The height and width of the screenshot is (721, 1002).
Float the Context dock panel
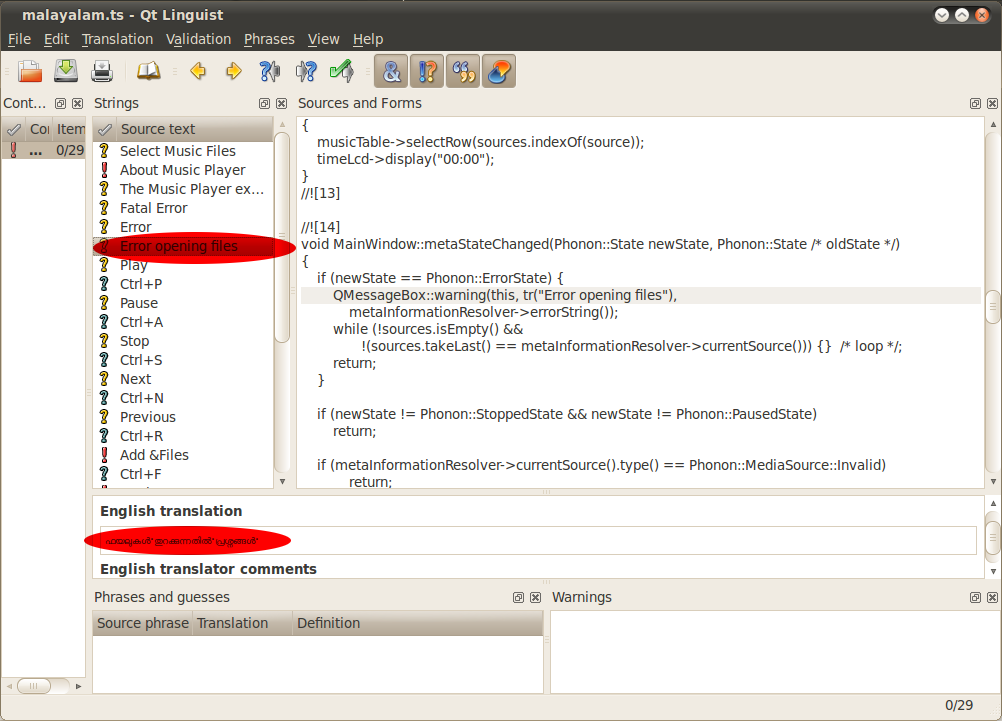click(61, 104)
